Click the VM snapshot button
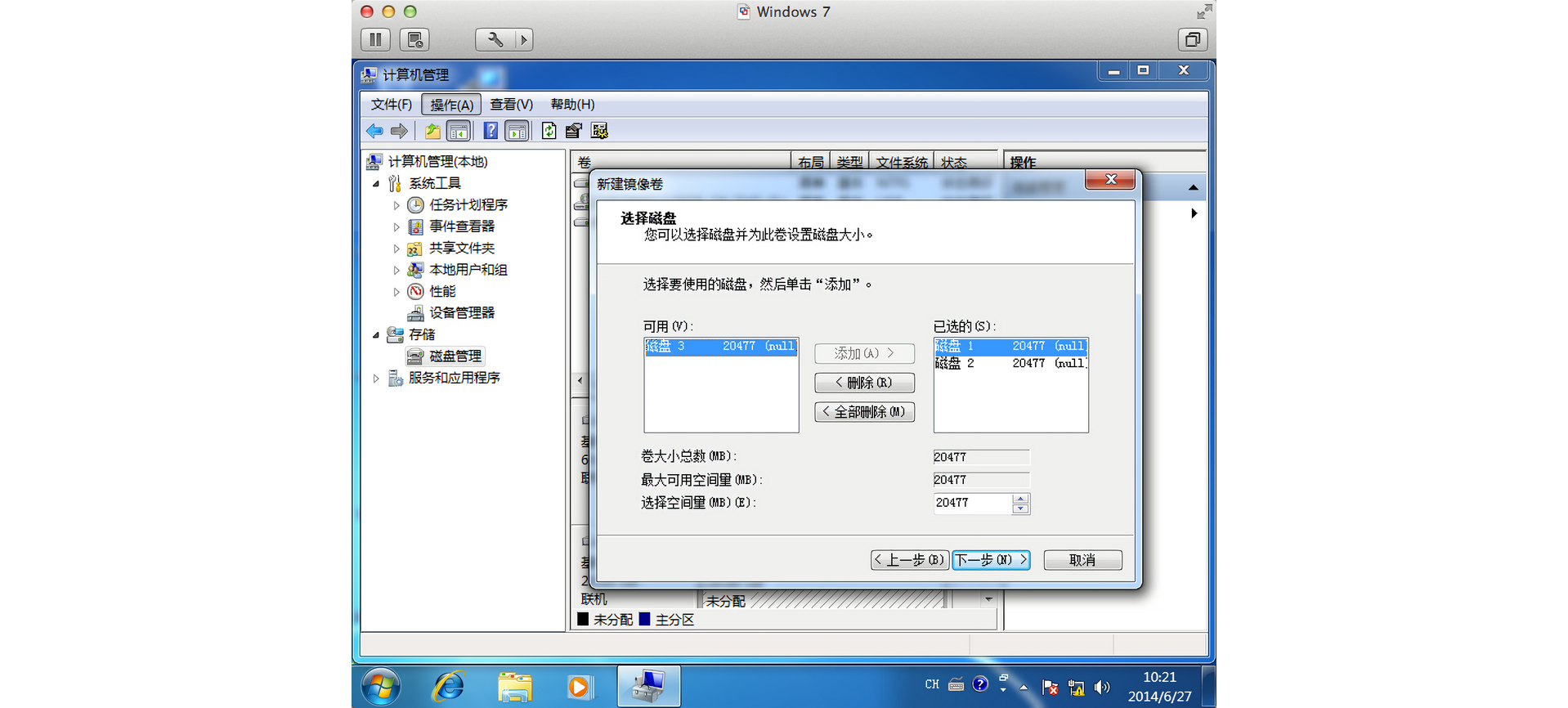 [x=414, y=39]
